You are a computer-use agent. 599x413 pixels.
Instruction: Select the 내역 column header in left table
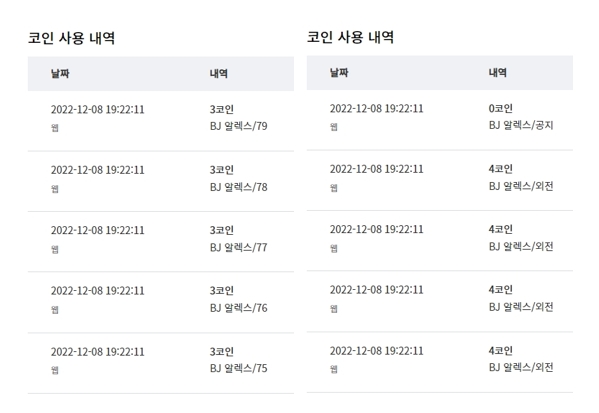pyautogui.click(x=219, y=73)
